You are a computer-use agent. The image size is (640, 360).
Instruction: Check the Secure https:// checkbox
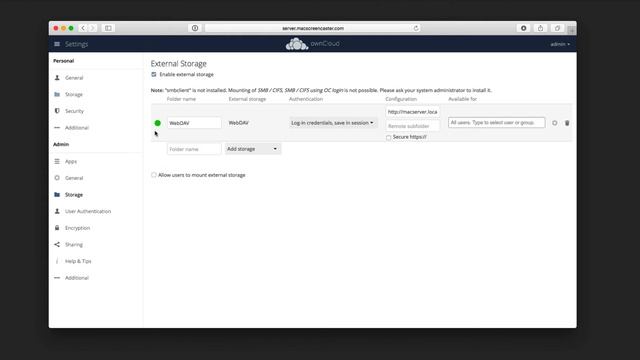point(389,138)
